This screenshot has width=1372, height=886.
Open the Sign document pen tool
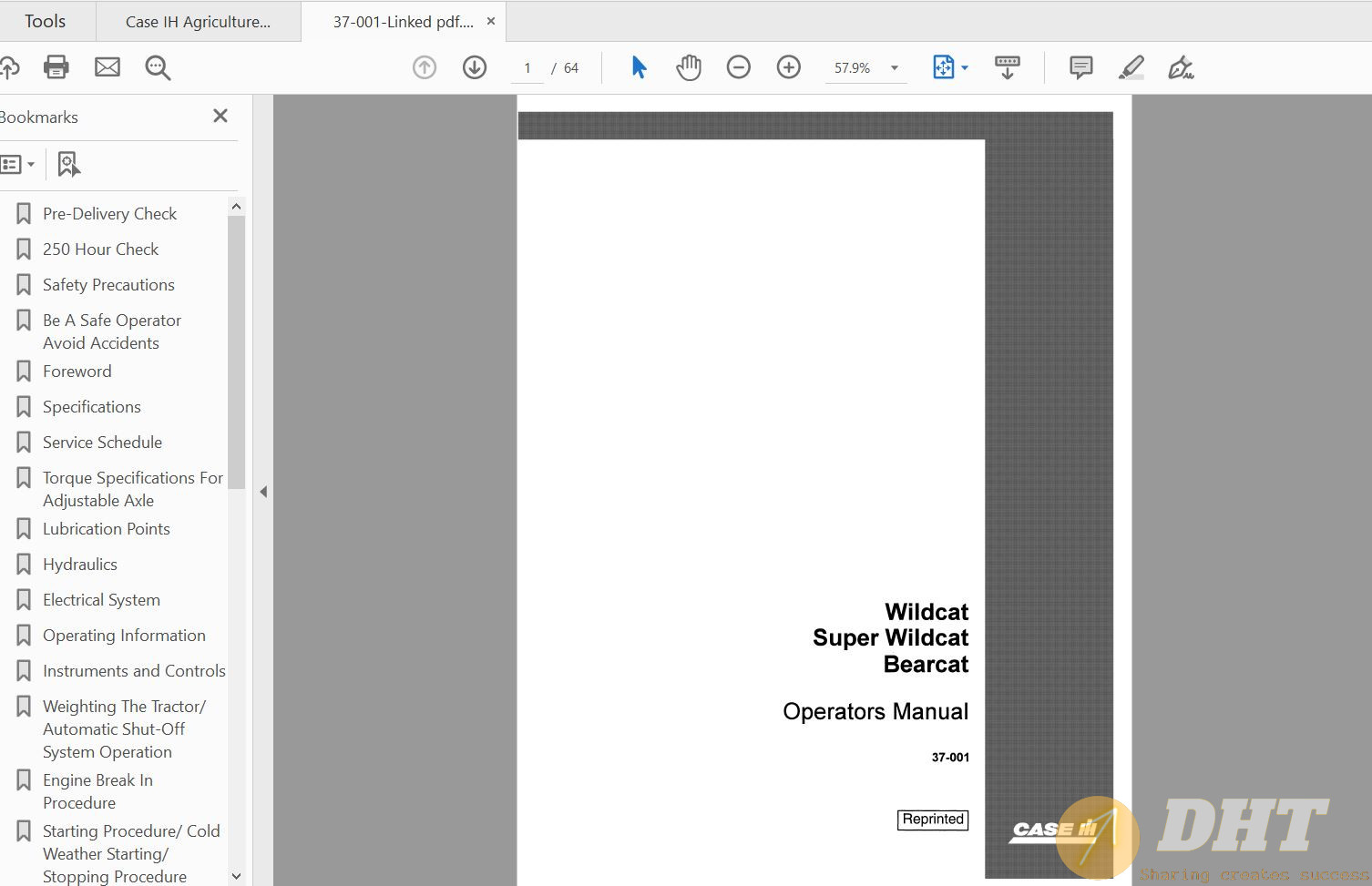pyautogui.click(x=1182, y=67)
